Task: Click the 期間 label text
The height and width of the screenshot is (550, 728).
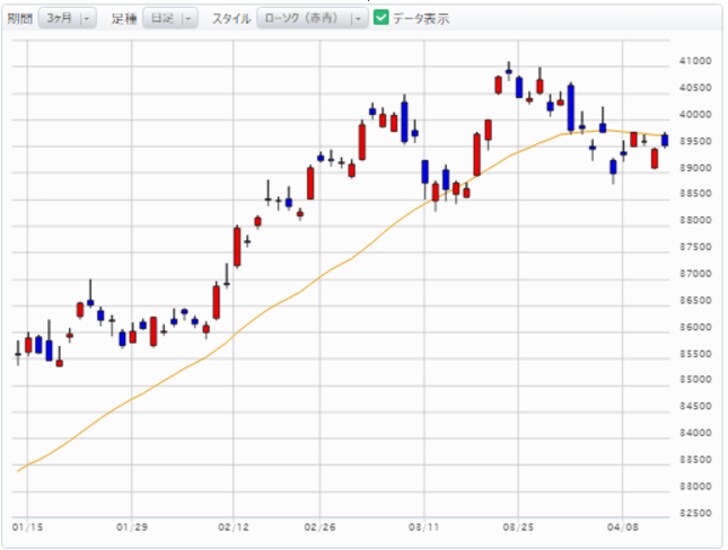Action: [19, 18]
